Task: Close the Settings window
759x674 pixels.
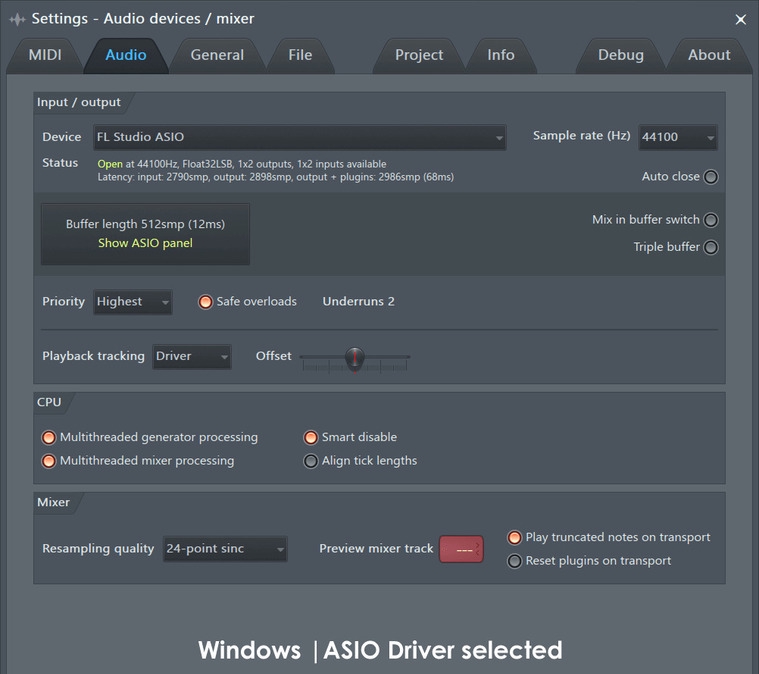Action: pos(740,19)
